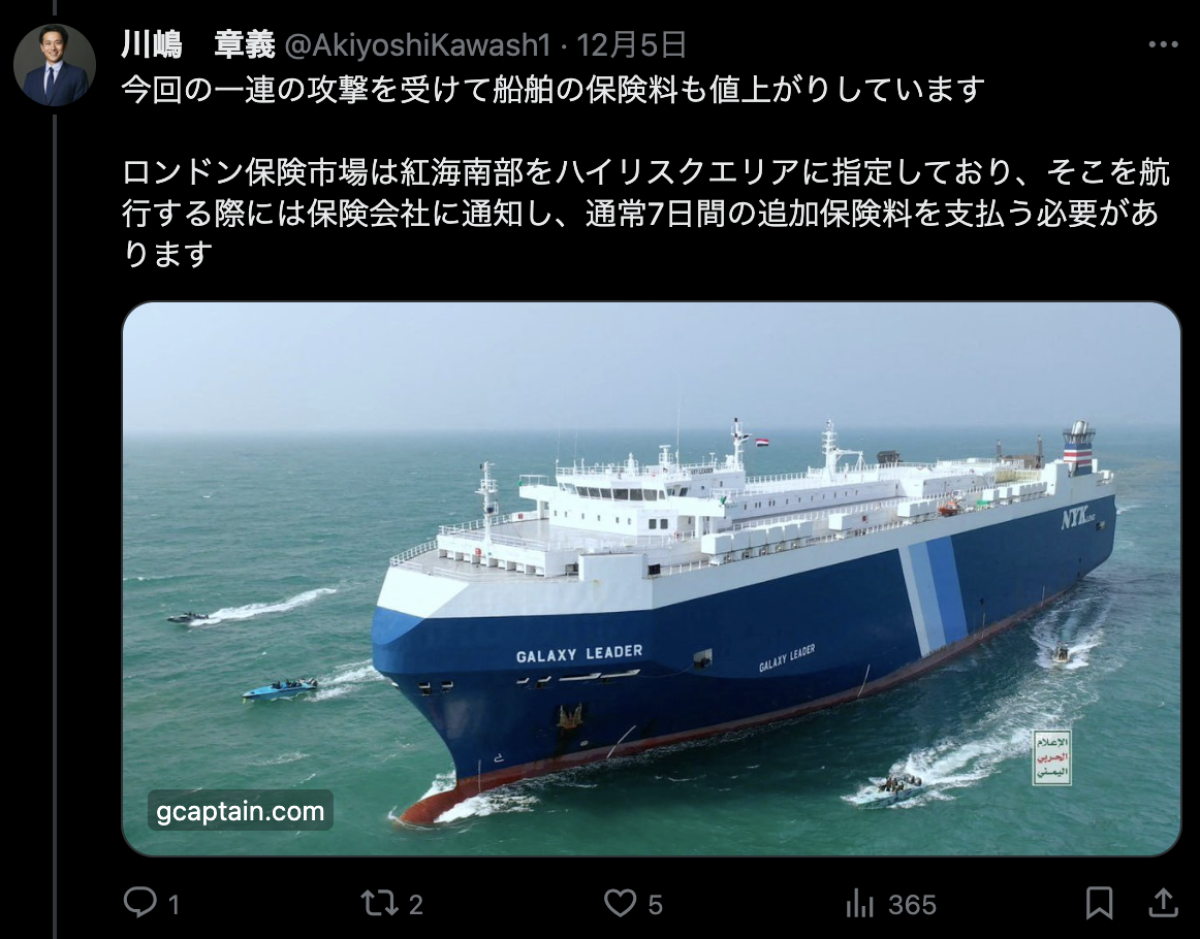Open the Galaxy Leader ship photo
Screen dimensions: 1200x939
(651, 579)
